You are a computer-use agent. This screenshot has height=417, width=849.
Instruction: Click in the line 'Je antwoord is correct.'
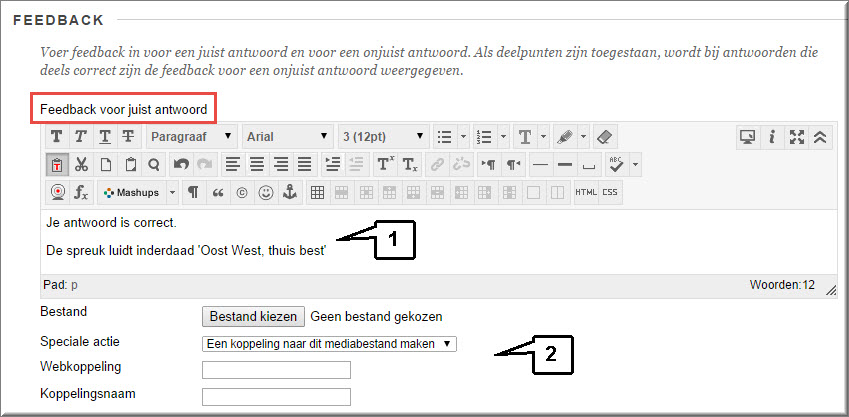tap(112, 223)
